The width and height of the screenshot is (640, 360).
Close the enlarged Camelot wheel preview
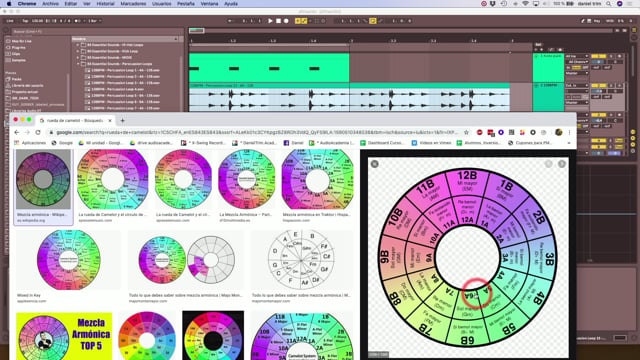tap(374, 164)
